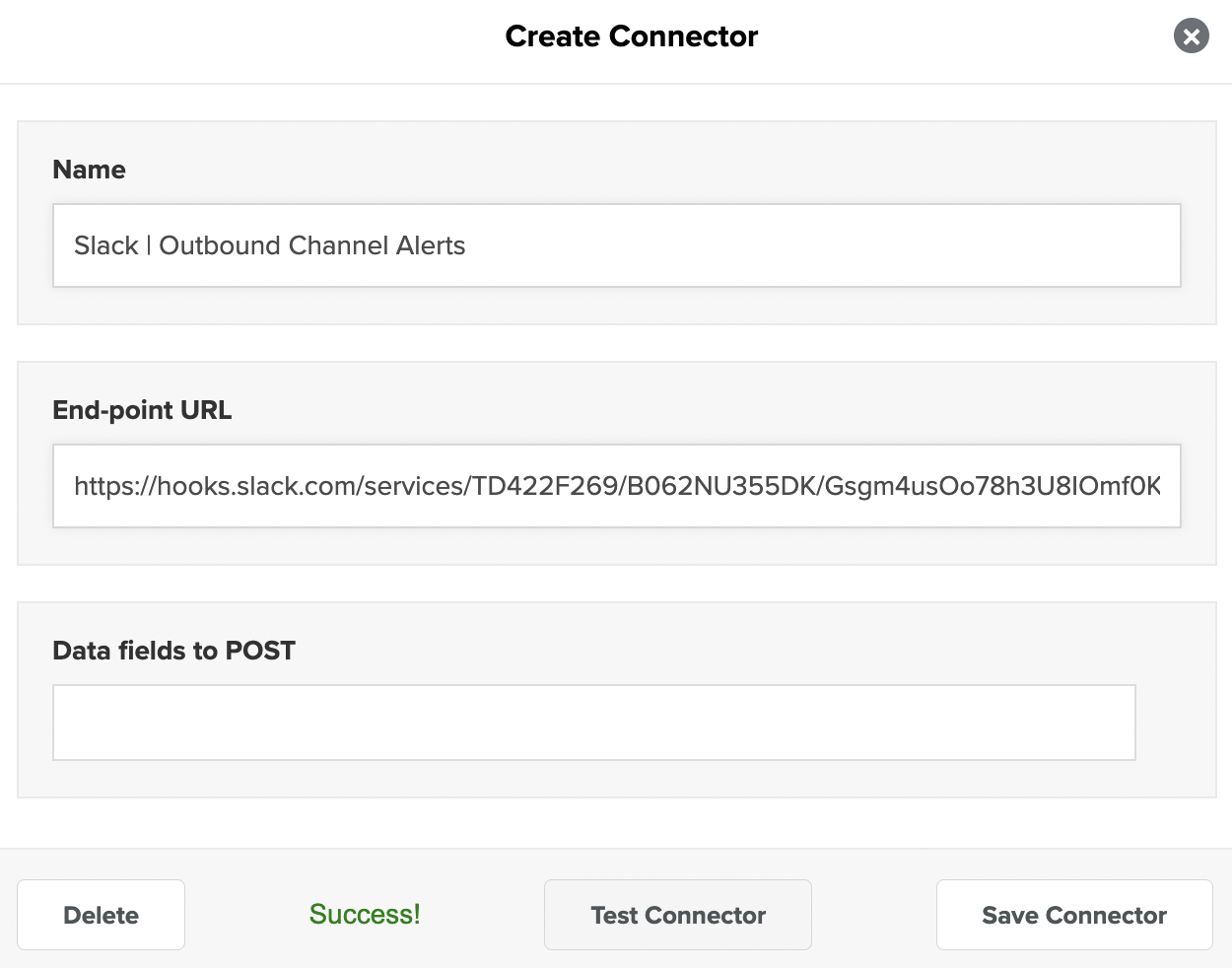Click the empty Data fields to POST box
Screen dimensions: 1232x968
click(x=593, y=723)
